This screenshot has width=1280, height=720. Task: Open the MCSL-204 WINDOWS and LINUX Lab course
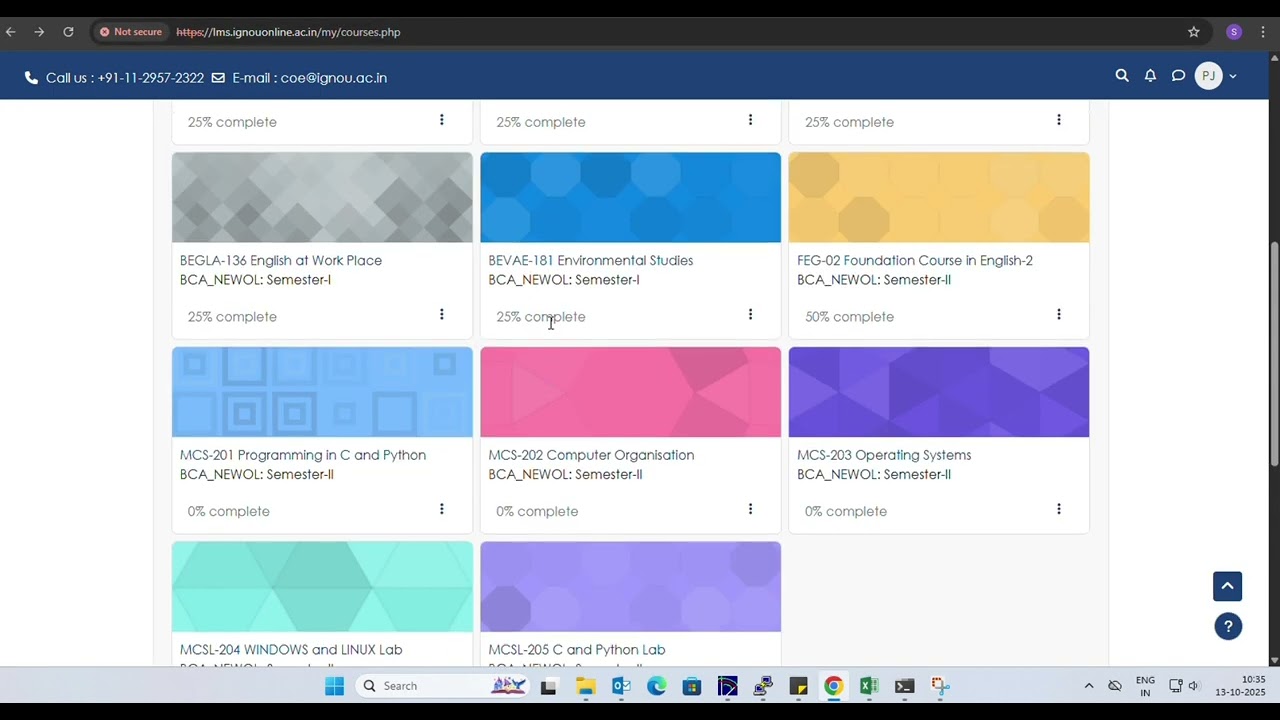tap(291, 650)
